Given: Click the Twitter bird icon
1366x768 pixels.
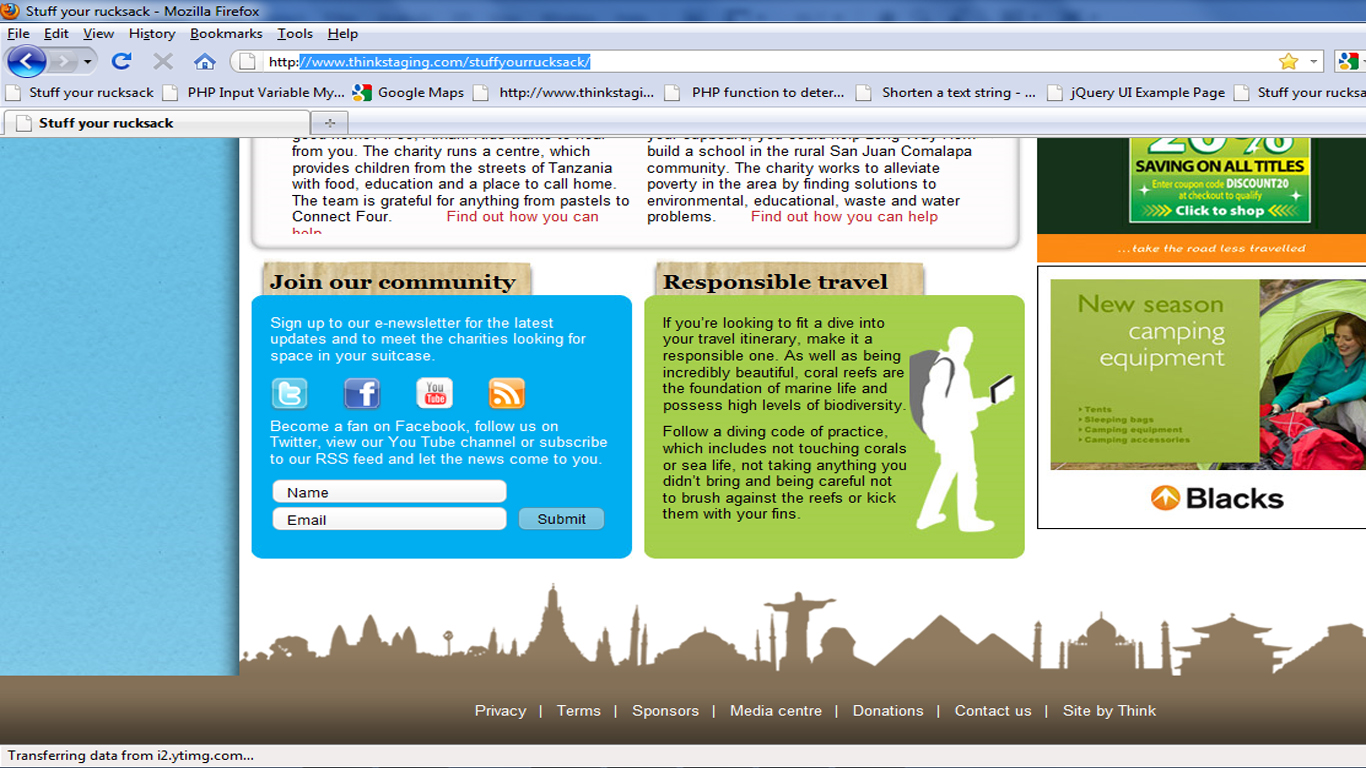Looking at the screenshot, I should 290,393.
